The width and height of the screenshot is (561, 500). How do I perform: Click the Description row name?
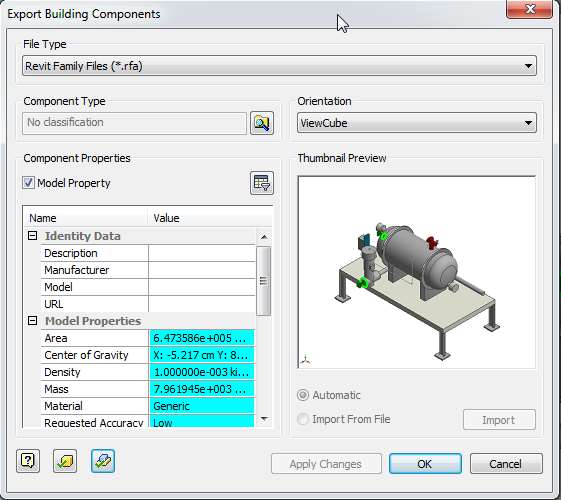(71, 253)
